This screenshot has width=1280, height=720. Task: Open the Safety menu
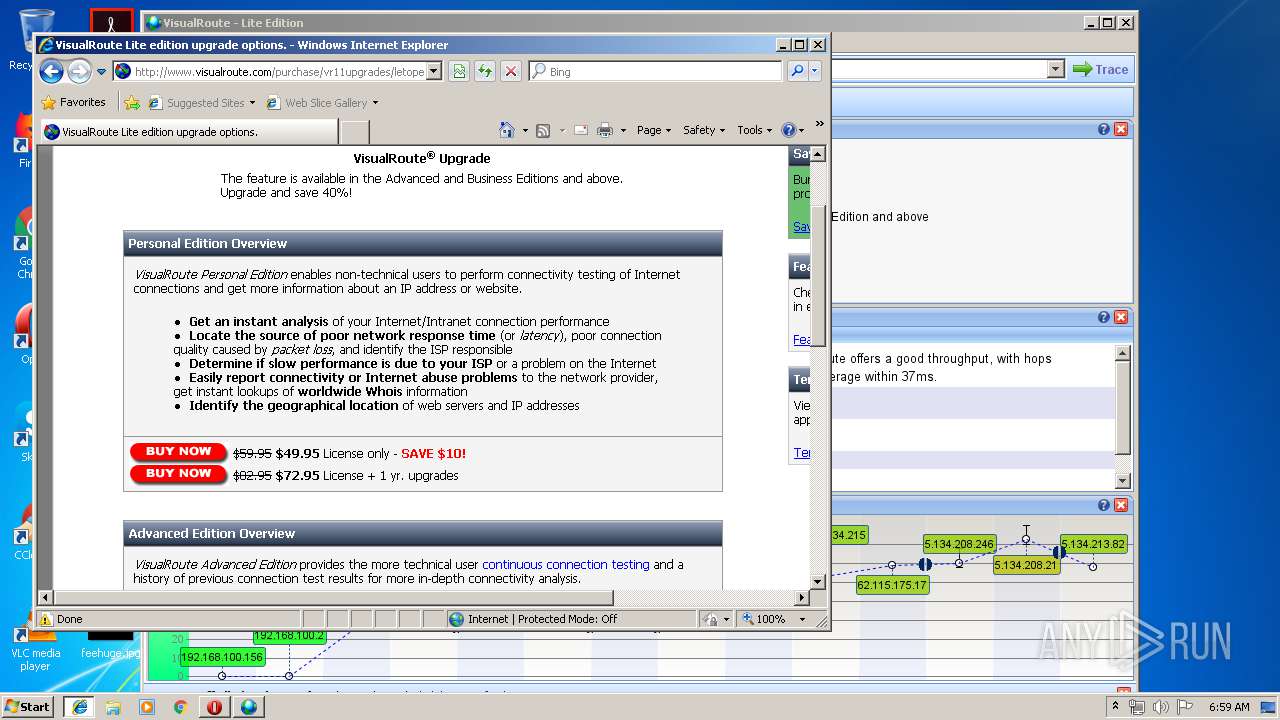(x=705, y=130)
